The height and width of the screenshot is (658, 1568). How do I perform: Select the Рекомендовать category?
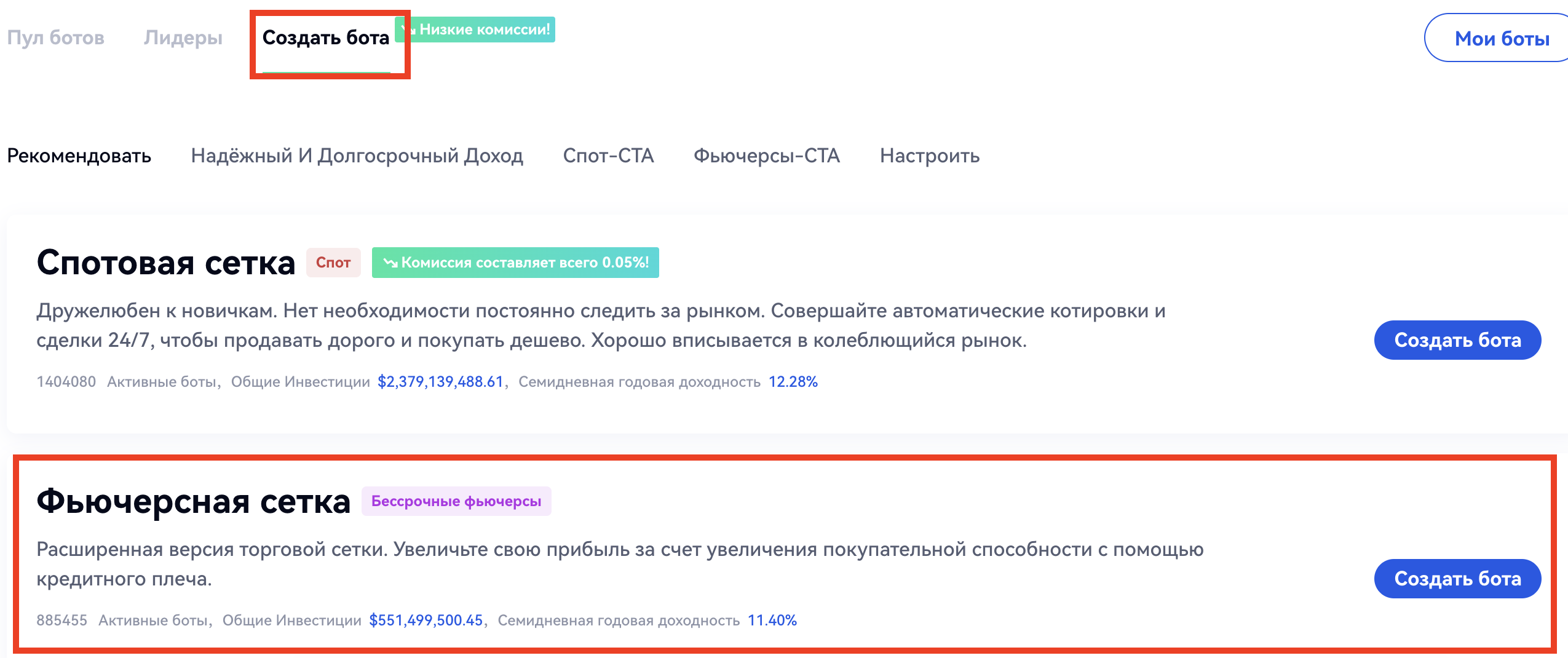coord(79,156)
